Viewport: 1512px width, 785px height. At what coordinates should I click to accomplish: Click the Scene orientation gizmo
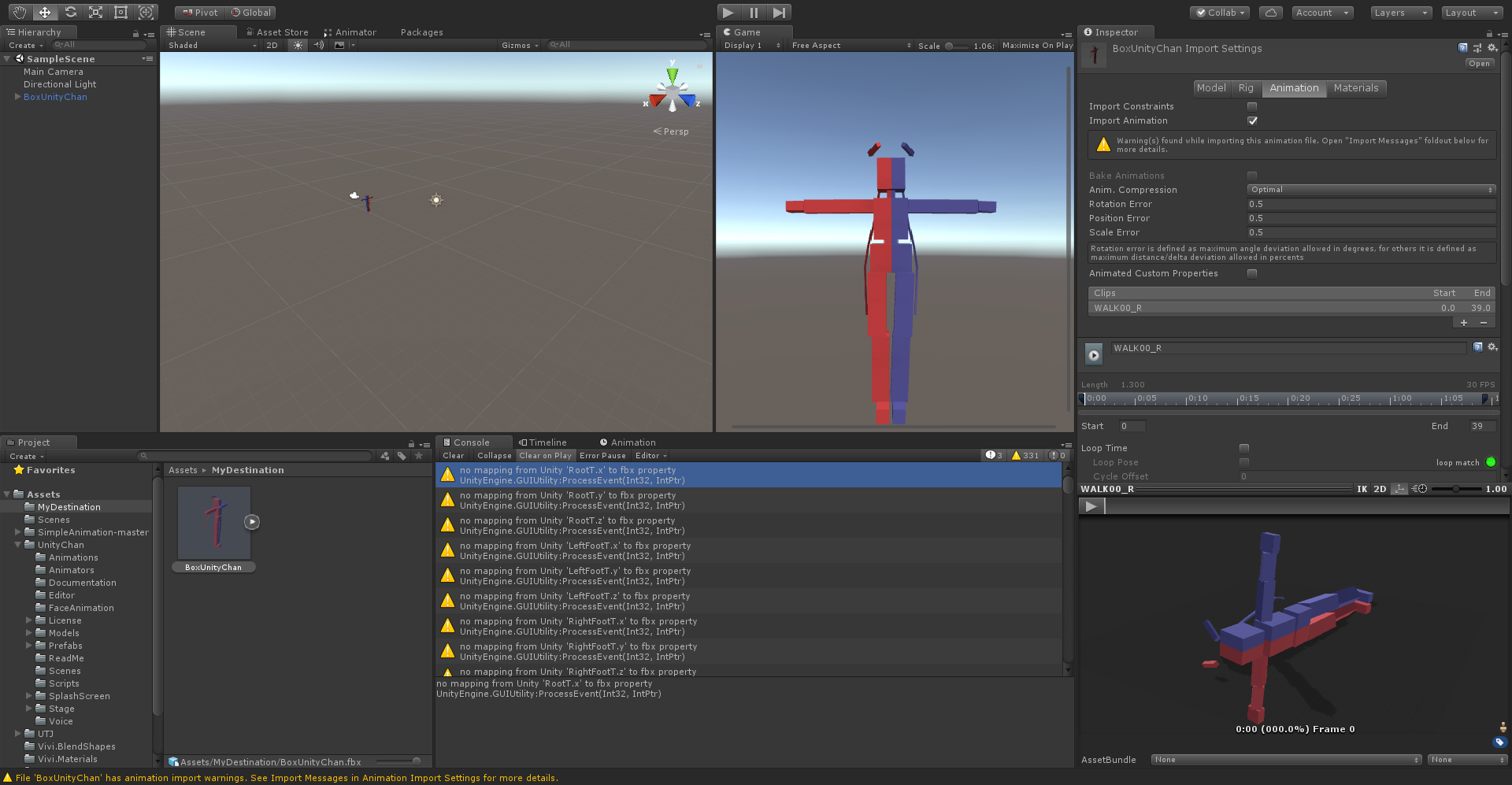tap(673, 91)
